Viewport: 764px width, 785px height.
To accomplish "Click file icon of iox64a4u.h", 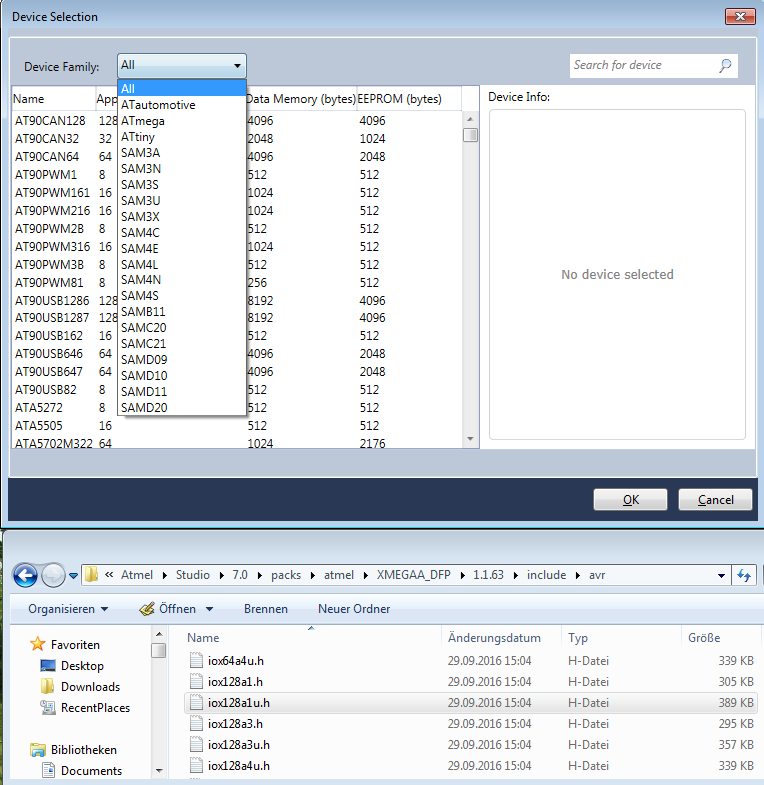I will point(196,661).
